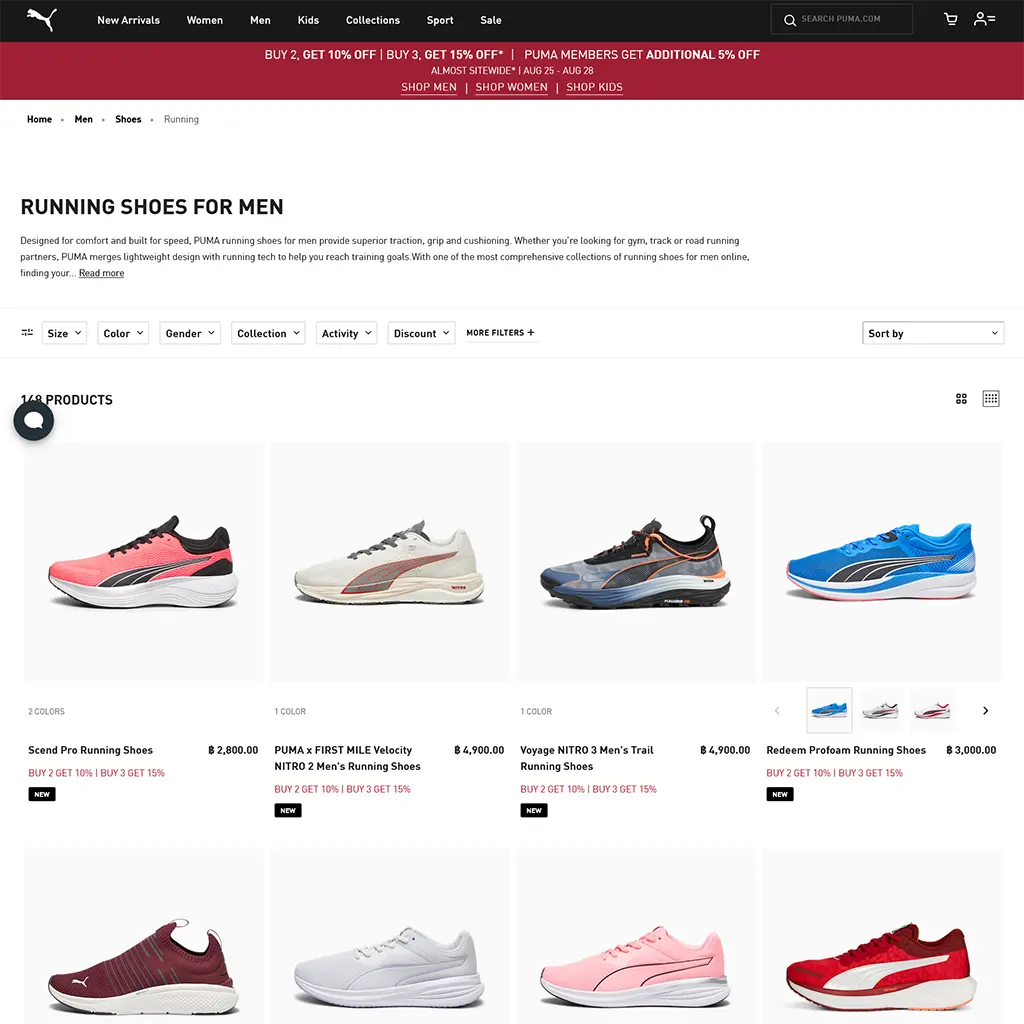The width and height of the screenshot is (1024, 1024).
Task: Open the Voyage NITRO 3 trail shoe image
Action: tap(635, 562)
